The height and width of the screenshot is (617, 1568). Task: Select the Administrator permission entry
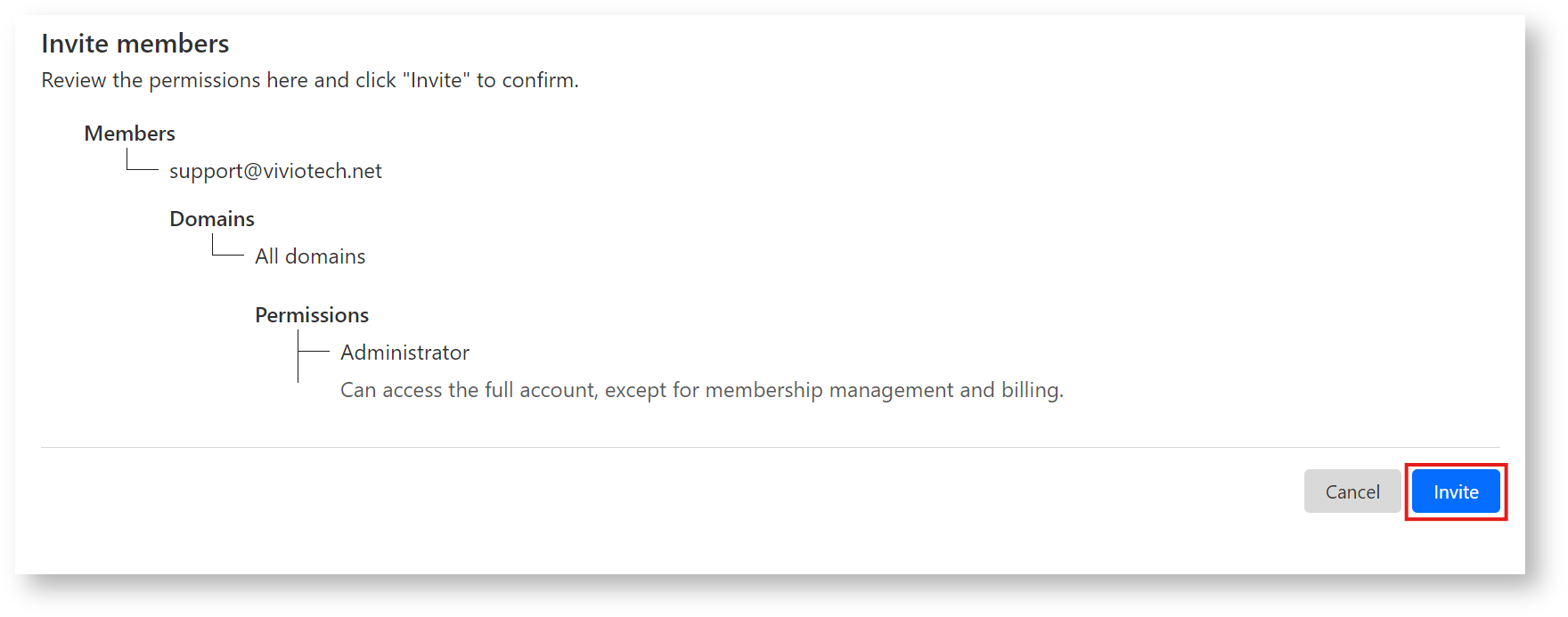404,353
